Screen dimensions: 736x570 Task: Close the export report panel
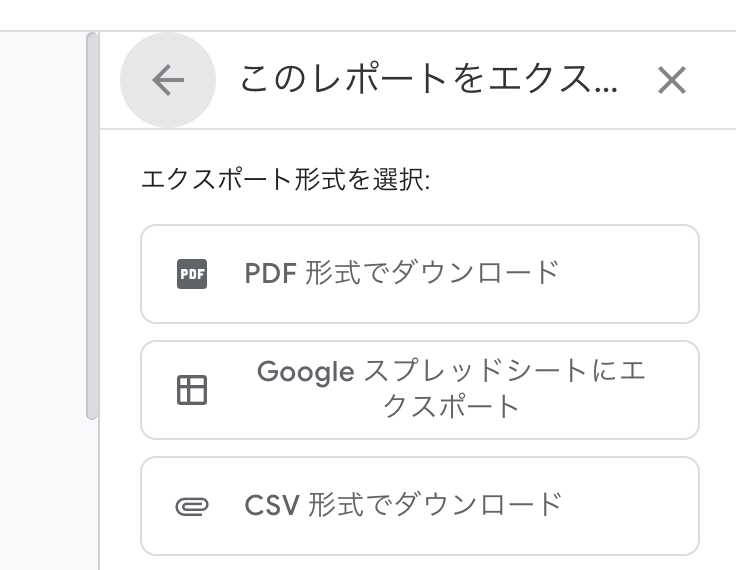(671, 81)
